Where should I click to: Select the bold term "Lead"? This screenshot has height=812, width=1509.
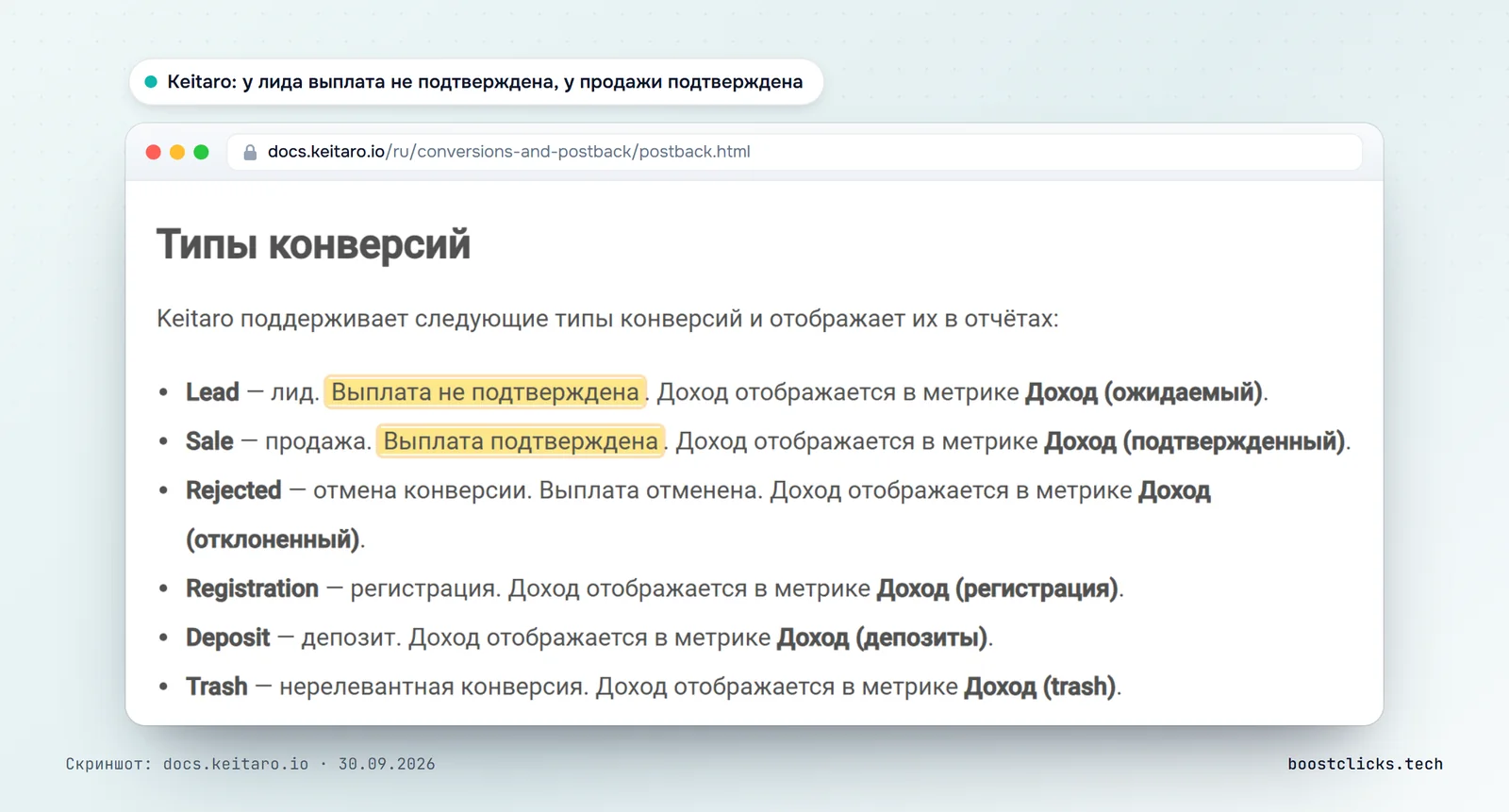point(212,392)
